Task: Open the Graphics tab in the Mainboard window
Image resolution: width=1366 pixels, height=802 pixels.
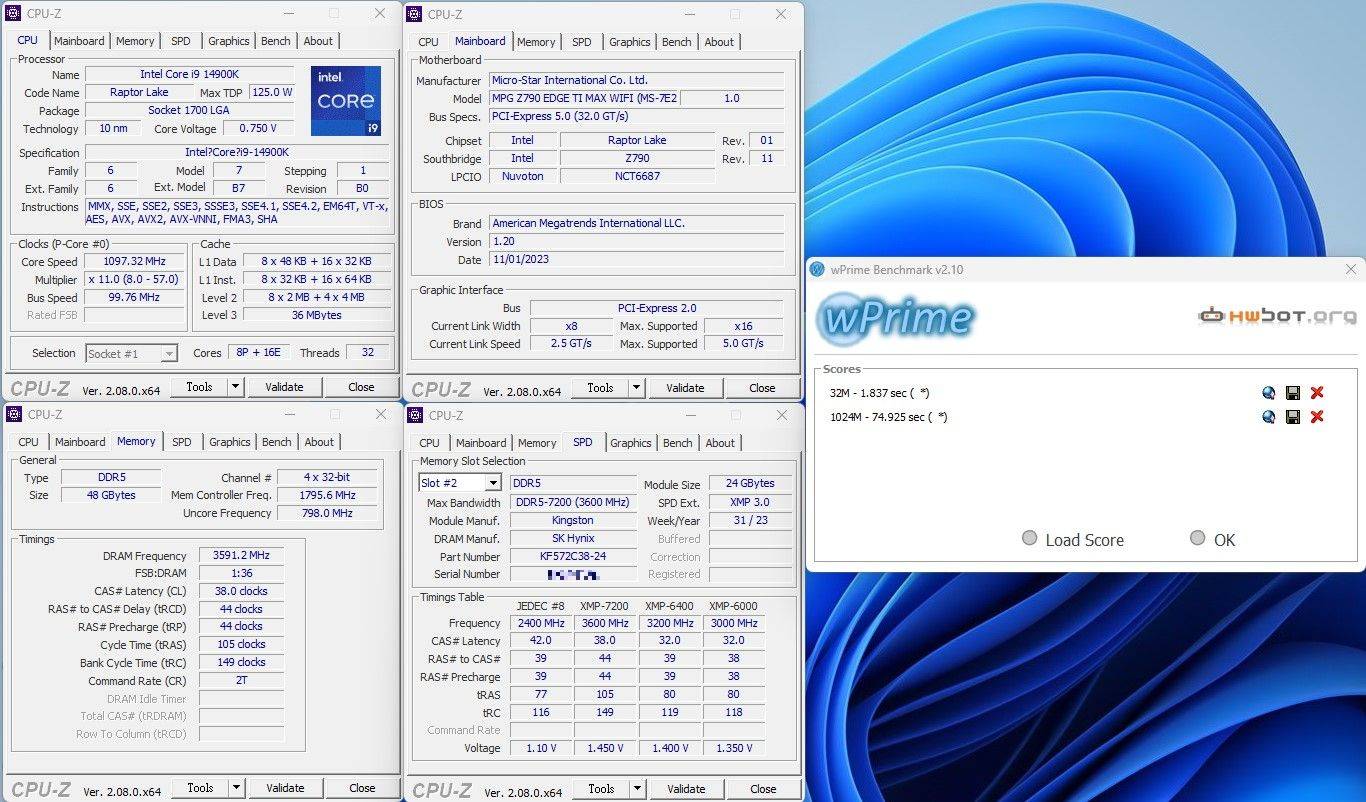Action: (630, 42)
